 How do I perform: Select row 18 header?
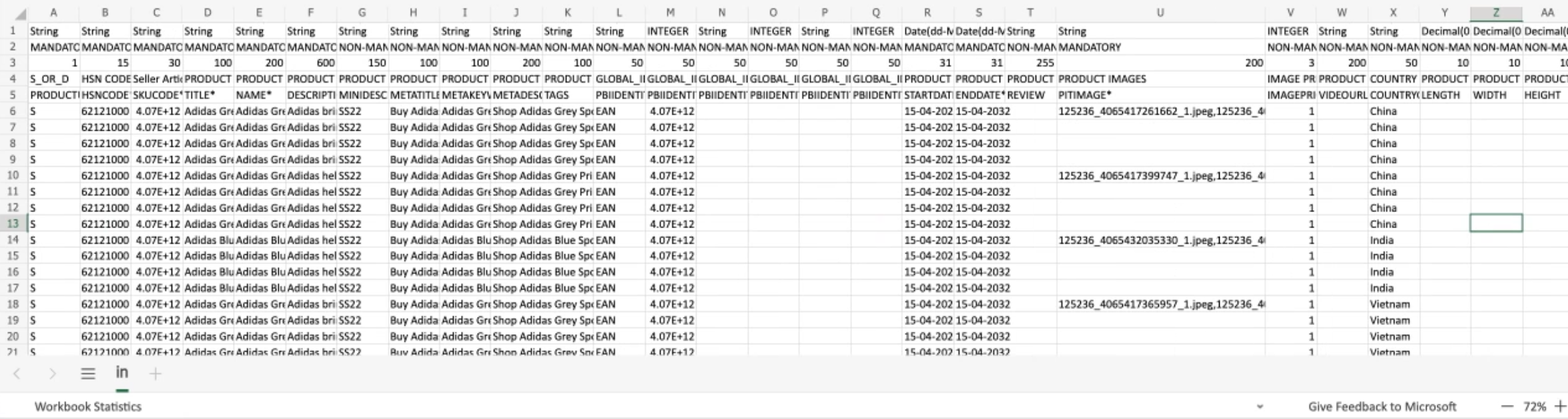coord(13,304)
